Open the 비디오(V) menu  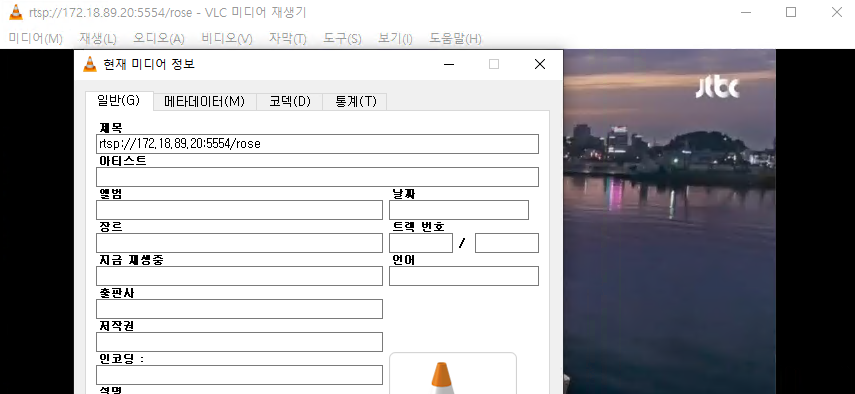(x=227, y=39)
